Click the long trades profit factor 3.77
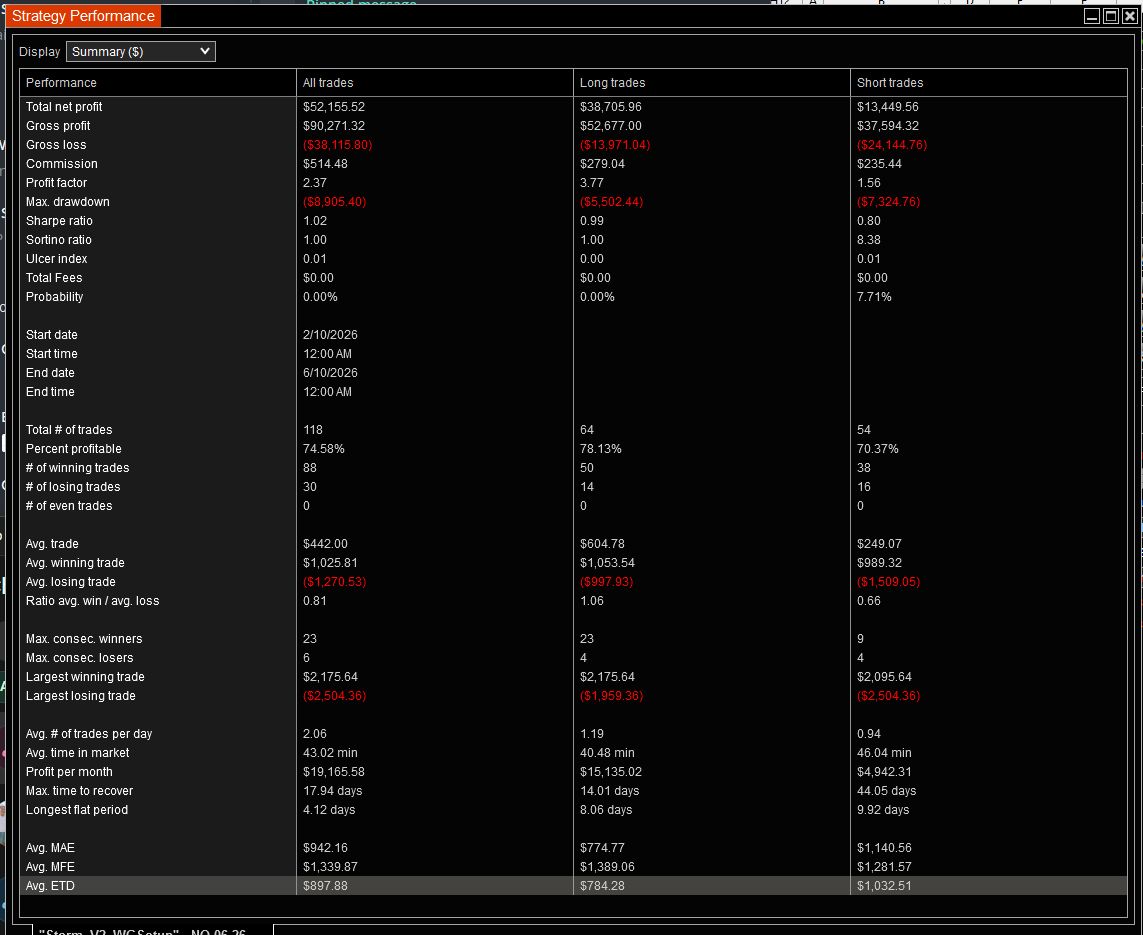 click(x=592, y=183)
